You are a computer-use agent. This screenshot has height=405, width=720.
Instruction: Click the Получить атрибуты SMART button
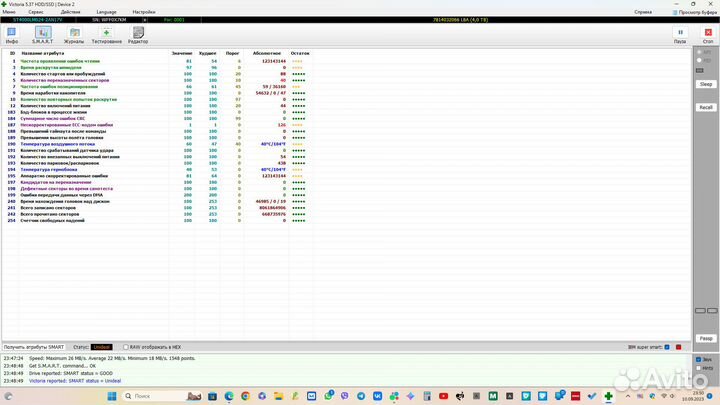pos(34,346)
